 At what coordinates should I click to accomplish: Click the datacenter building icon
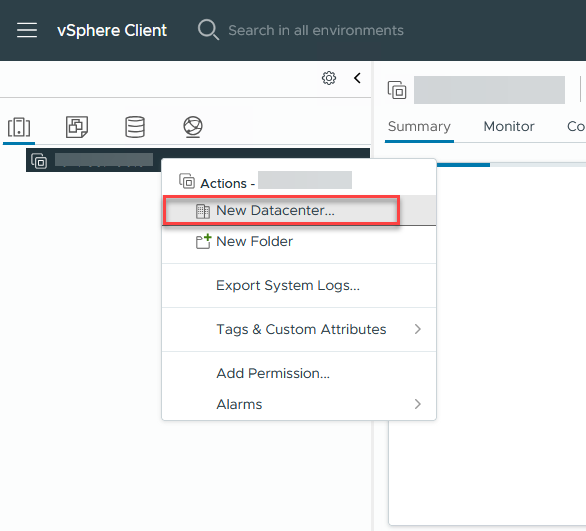tap(203, 211)
